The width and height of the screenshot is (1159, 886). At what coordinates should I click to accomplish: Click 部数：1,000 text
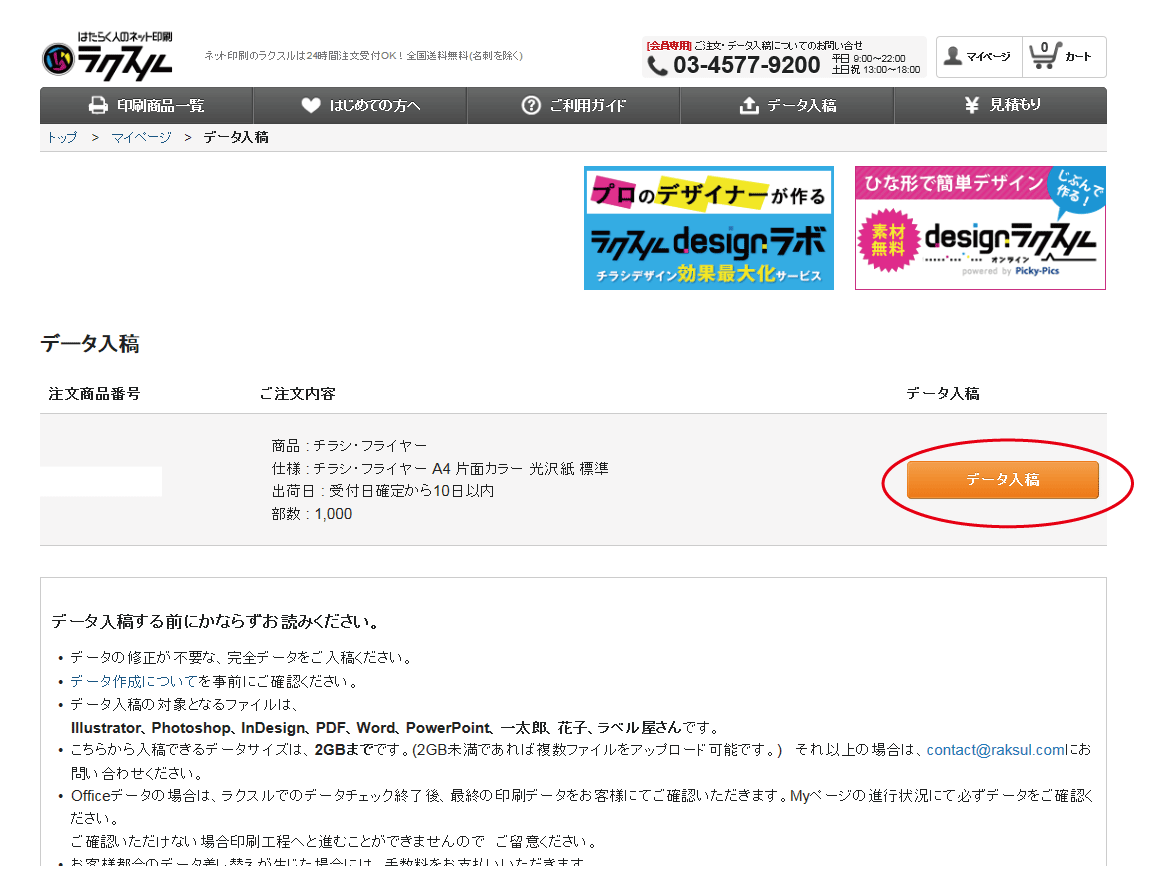(x=312, y=514)
